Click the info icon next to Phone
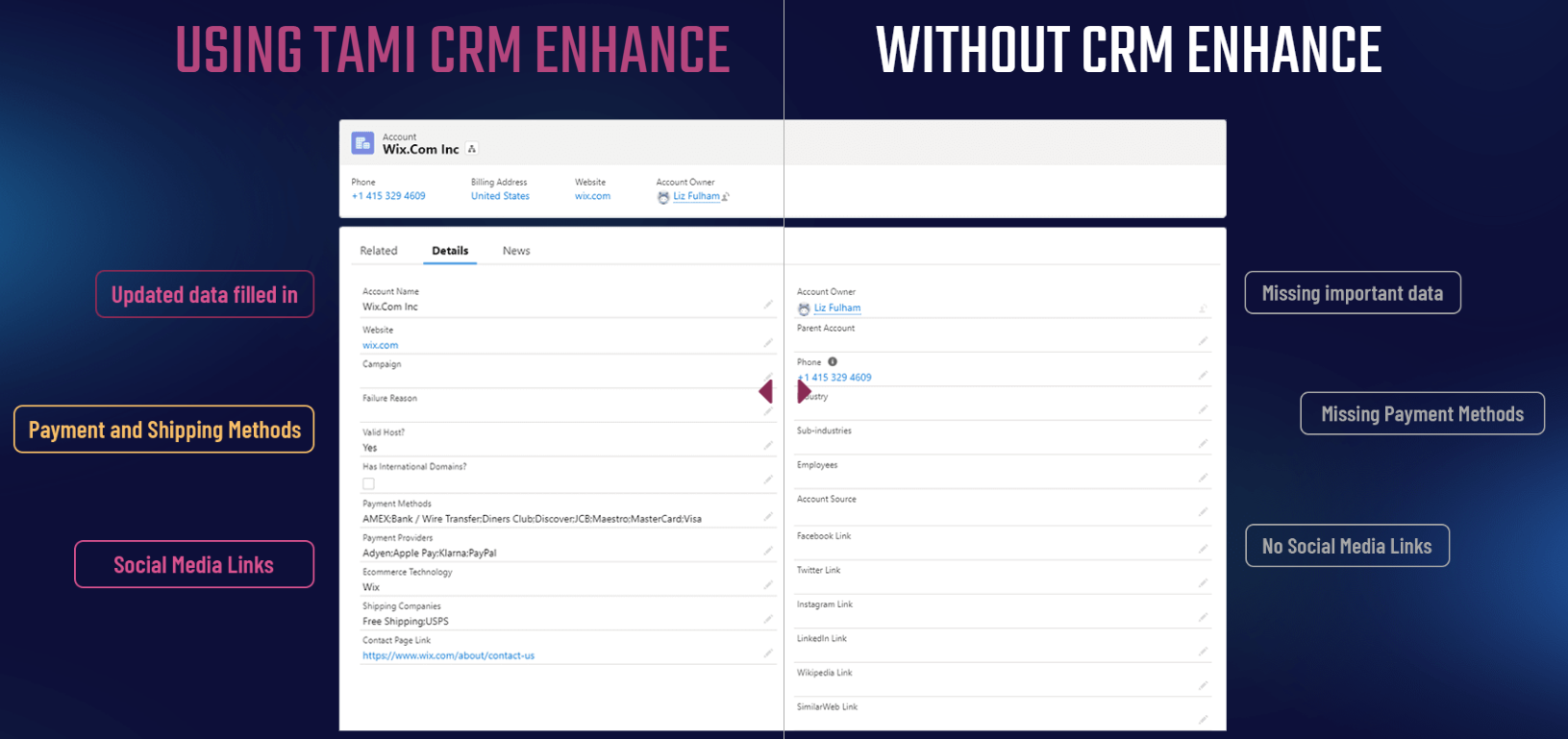Viewport: 1568px width, 739px height. point(833,362)
